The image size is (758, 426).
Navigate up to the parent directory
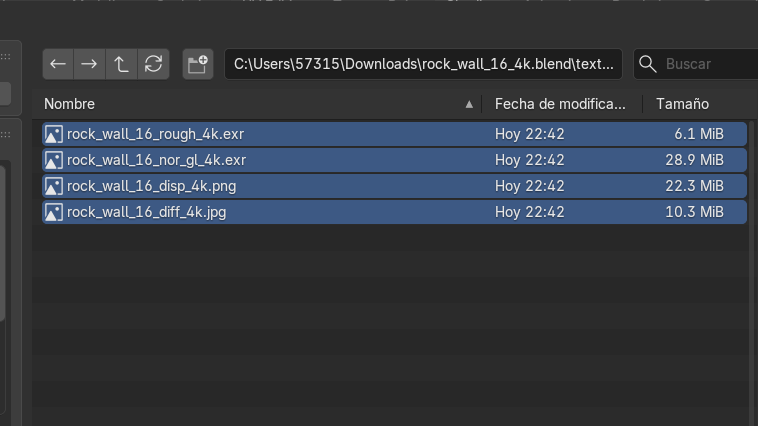121,64
